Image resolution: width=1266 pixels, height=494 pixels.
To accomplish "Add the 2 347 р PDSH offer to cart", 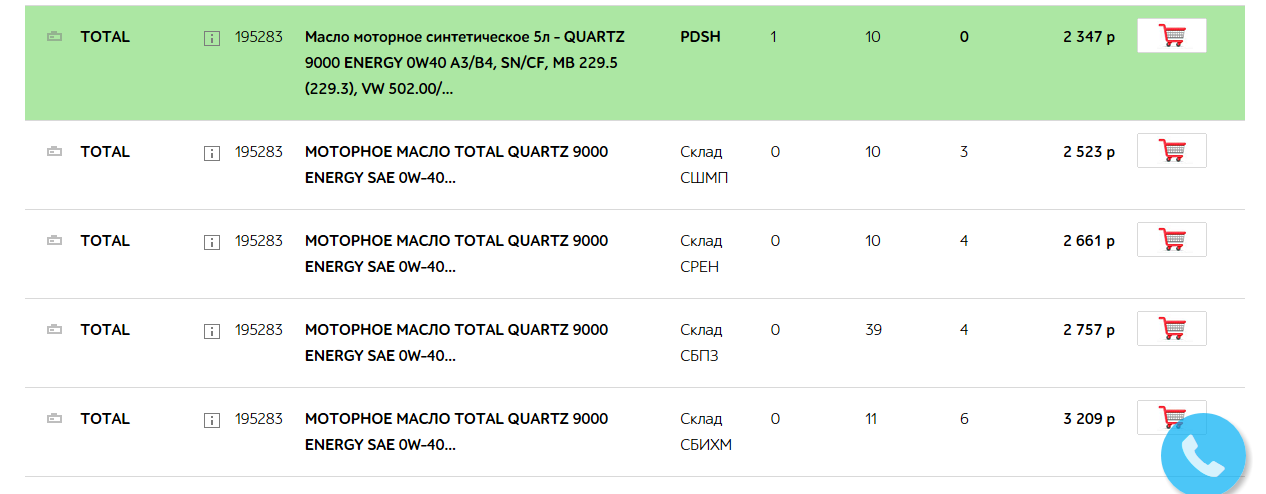I will point(1172,36).
